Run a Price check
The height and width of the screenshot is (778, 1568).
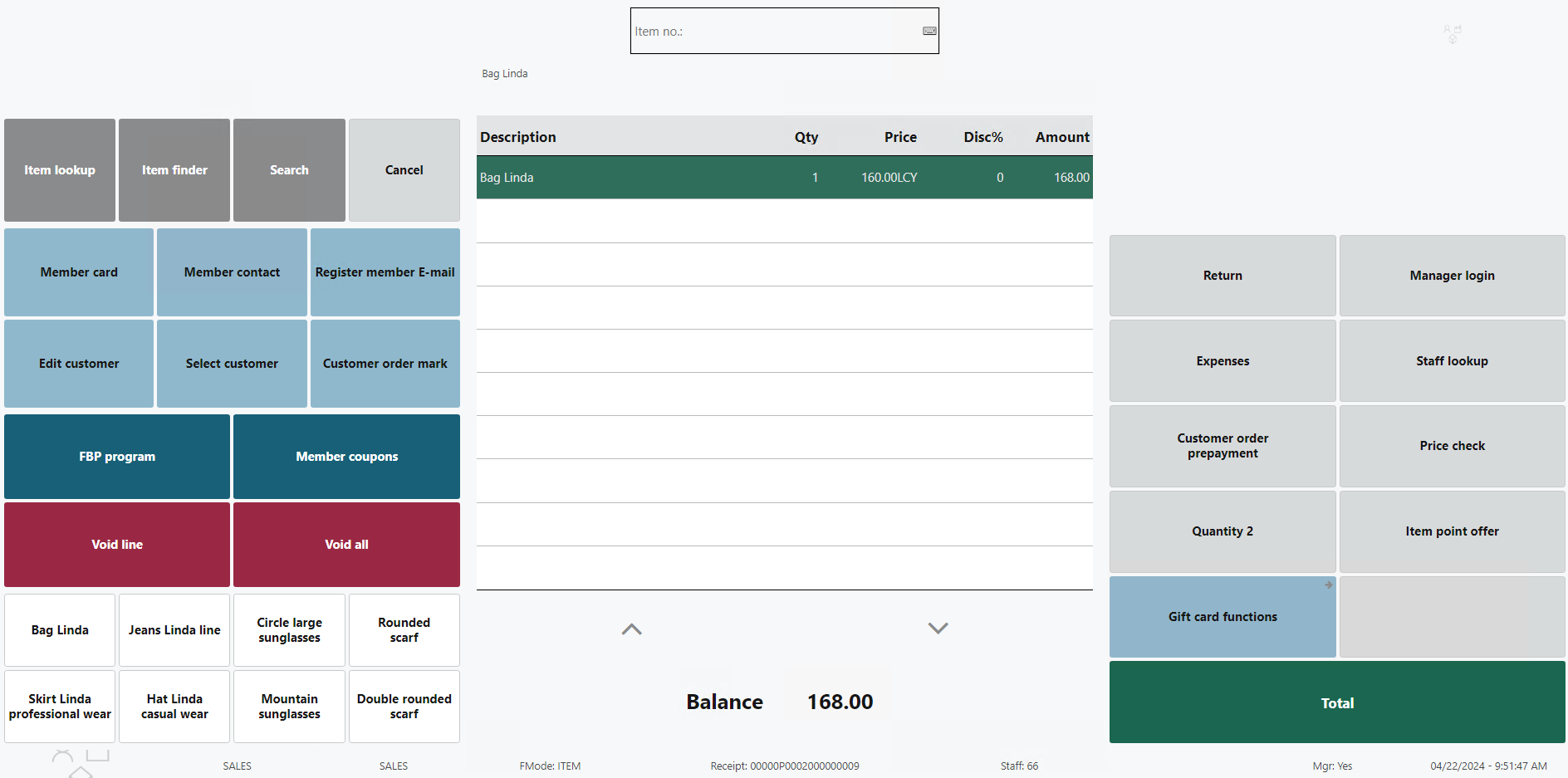point(1451,446)
